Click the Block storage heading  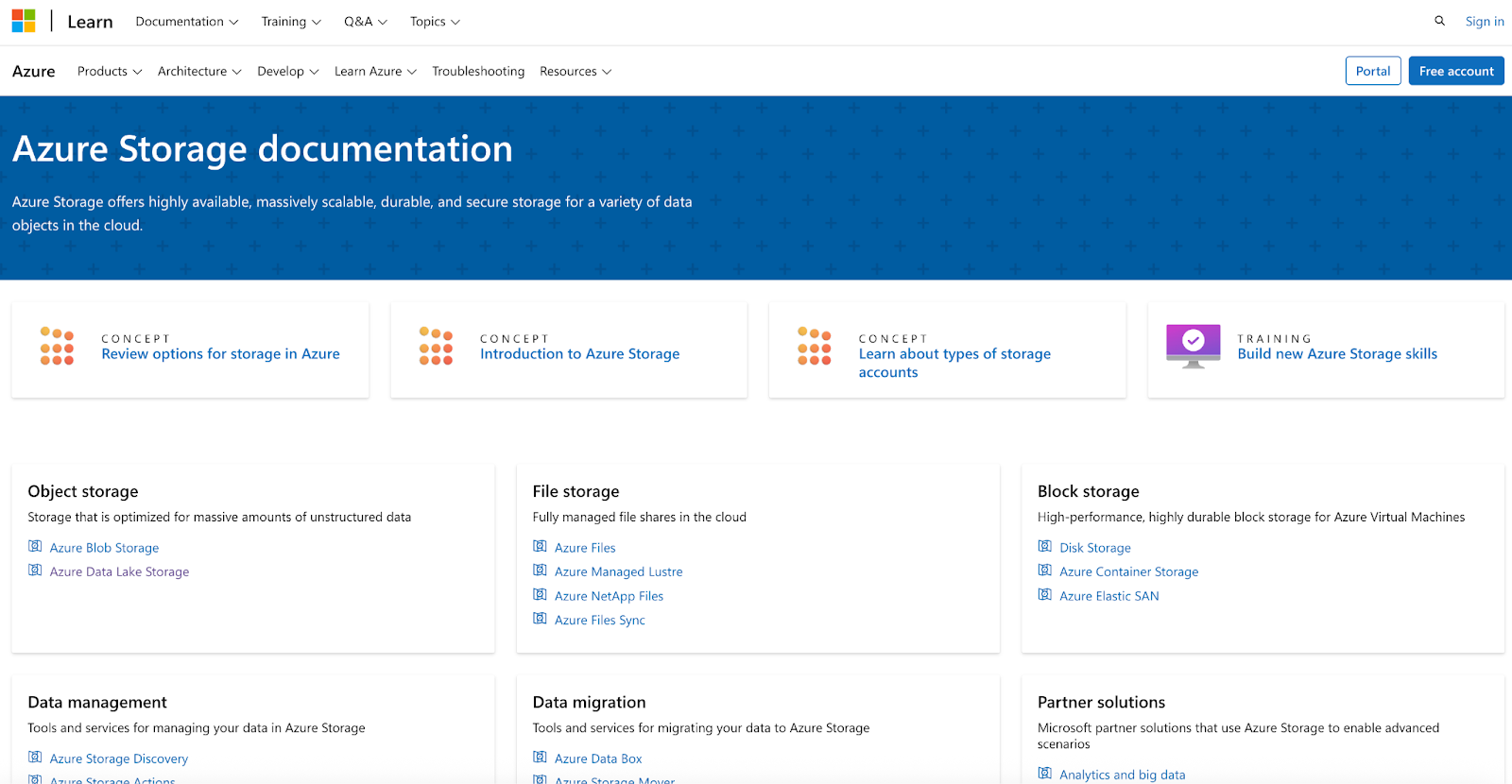(1089, 491)
